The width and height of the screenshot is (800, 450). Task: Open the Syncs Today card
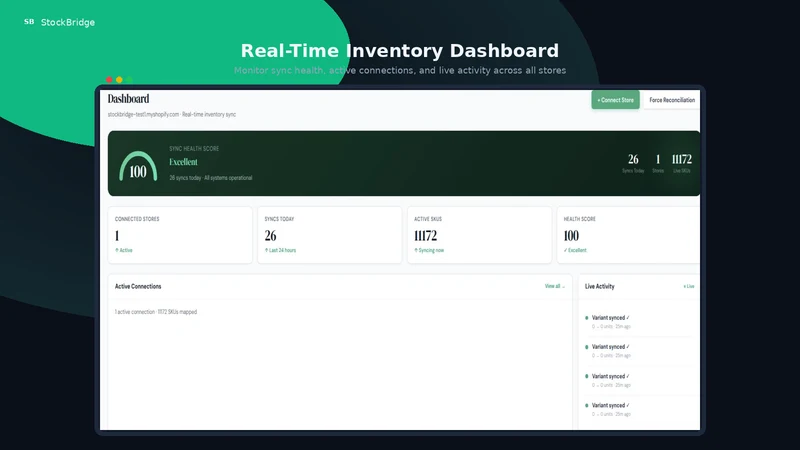point(330,235)
